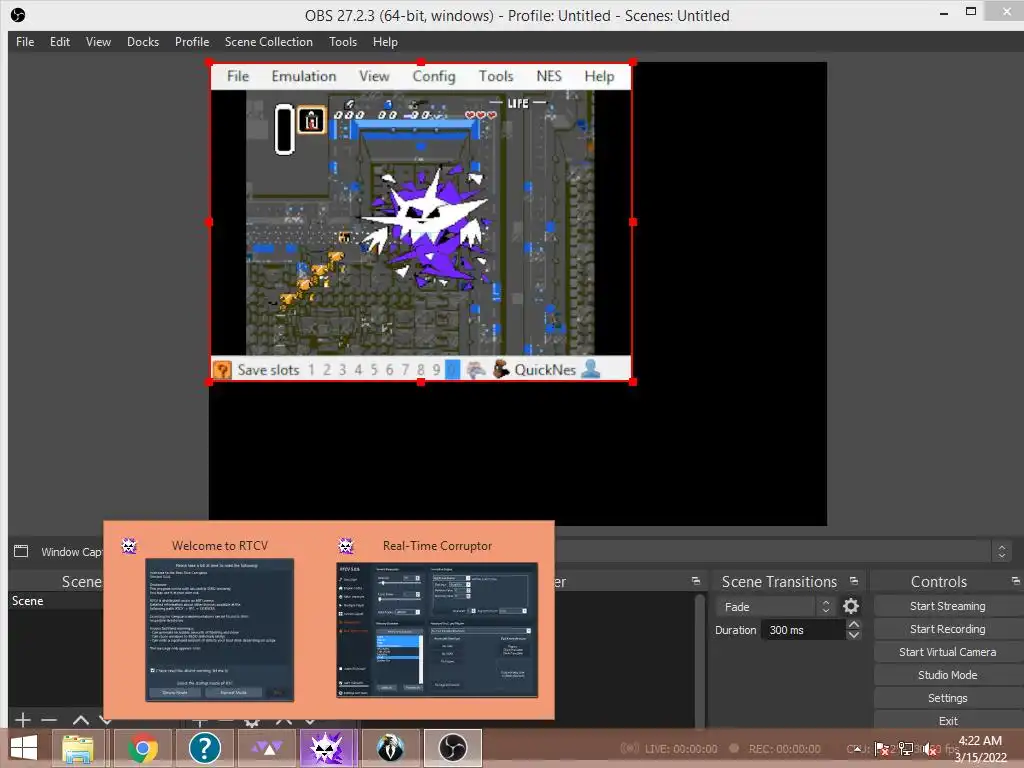The width and height of the screenshot is (1024, 768).
Task: Click the Emulation menu in captured emulator preview
Action: pos(304,76)
